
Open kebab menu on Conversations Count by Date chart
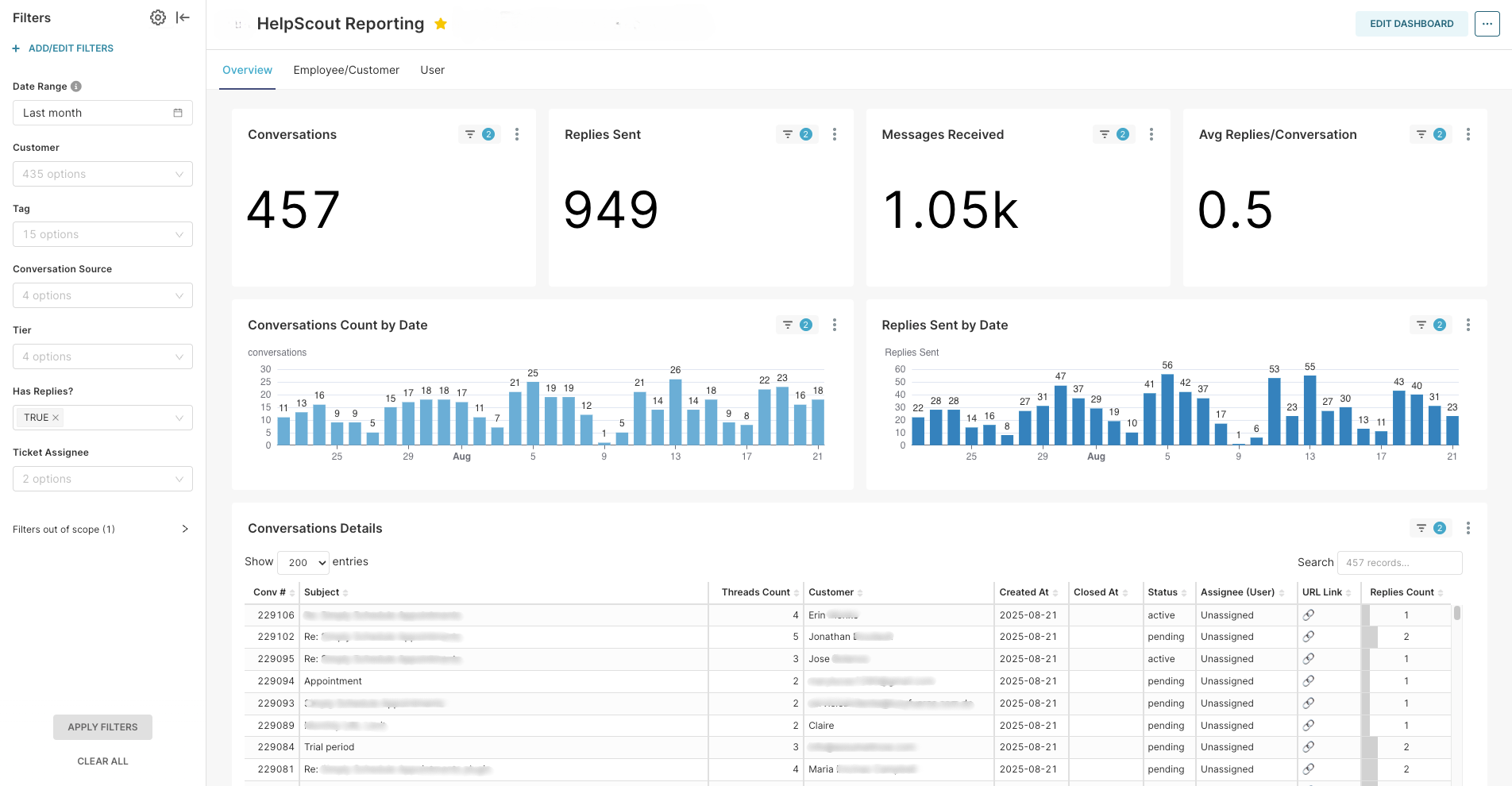(835, 325)
